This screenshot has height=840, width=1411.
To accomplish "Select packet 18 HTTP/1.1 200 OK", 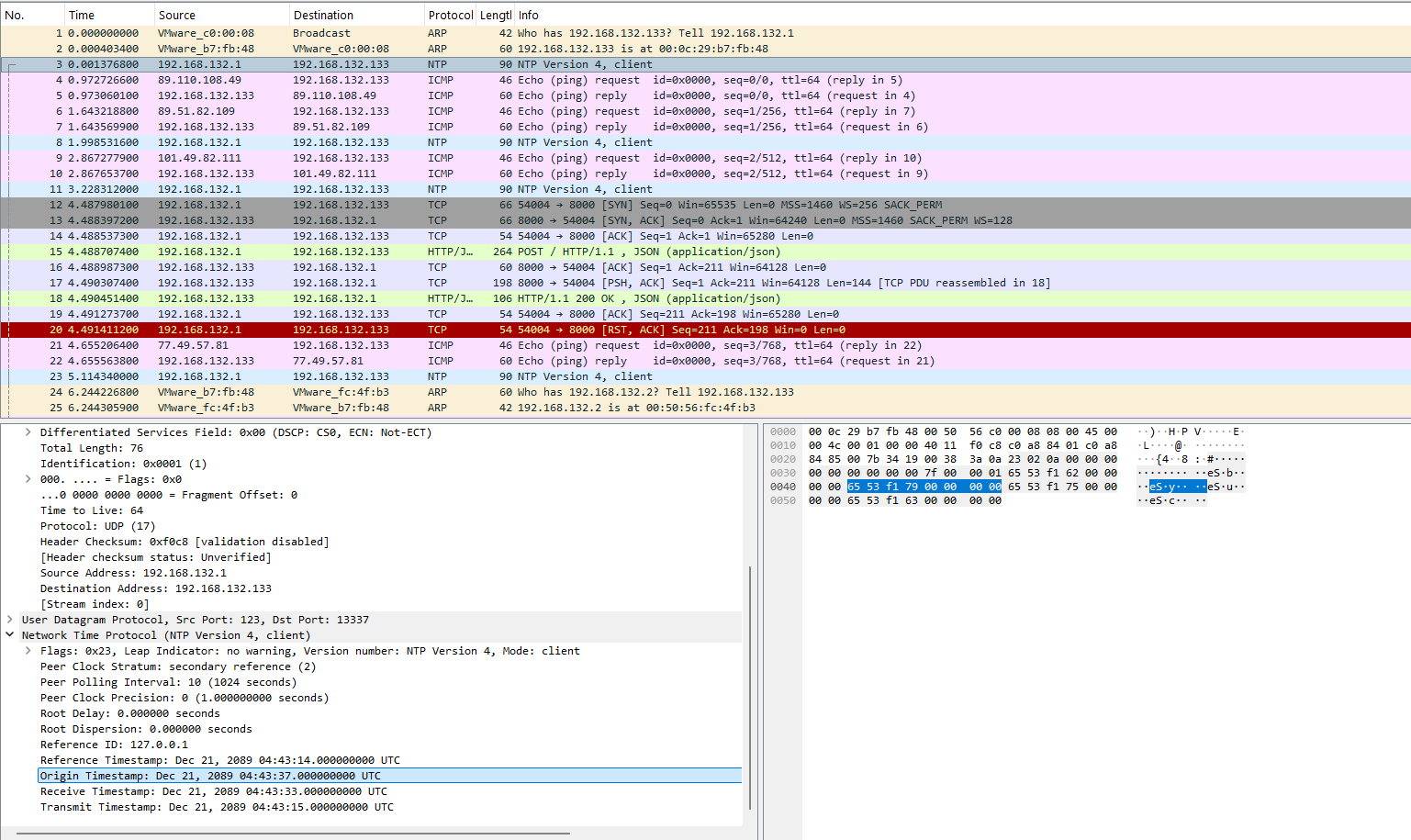I will [x=705, y=298].
